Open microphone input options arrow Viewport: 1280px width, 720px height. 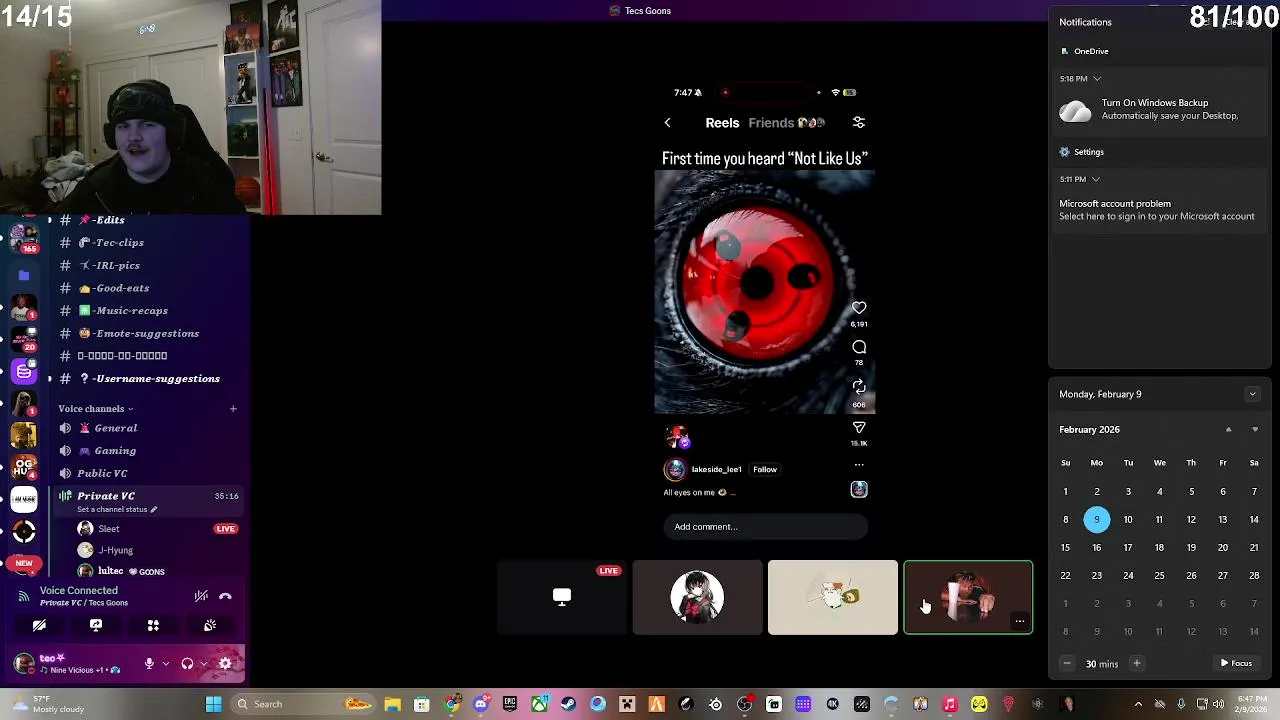(x=165, y=664)
